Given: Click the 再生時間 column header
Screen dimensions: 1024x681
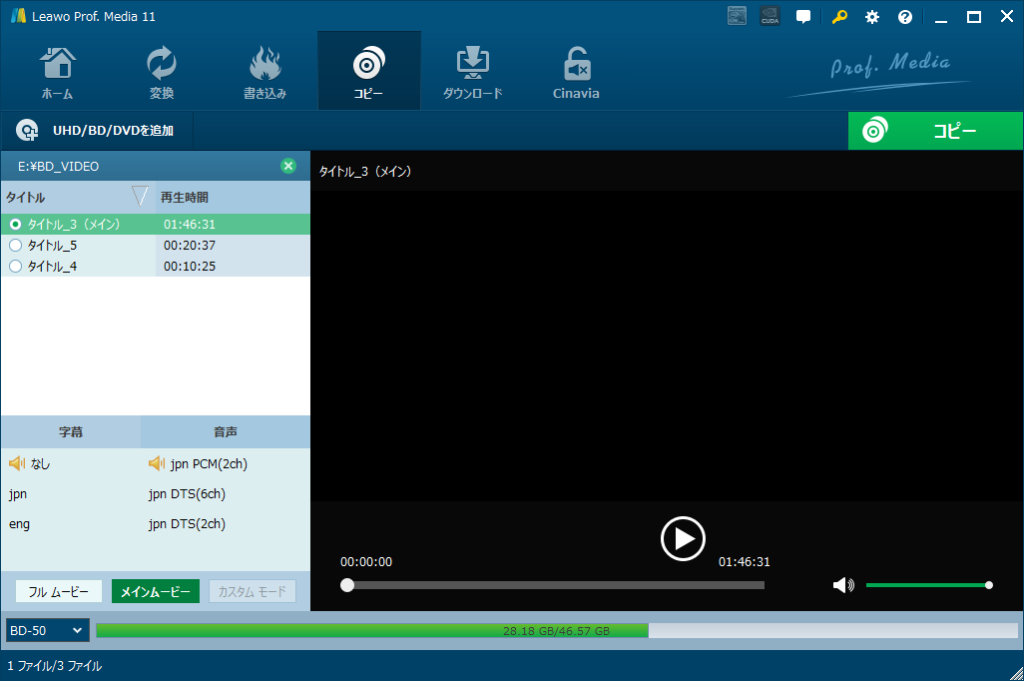Looking at the screenshot, I should [x=185, y=197].
